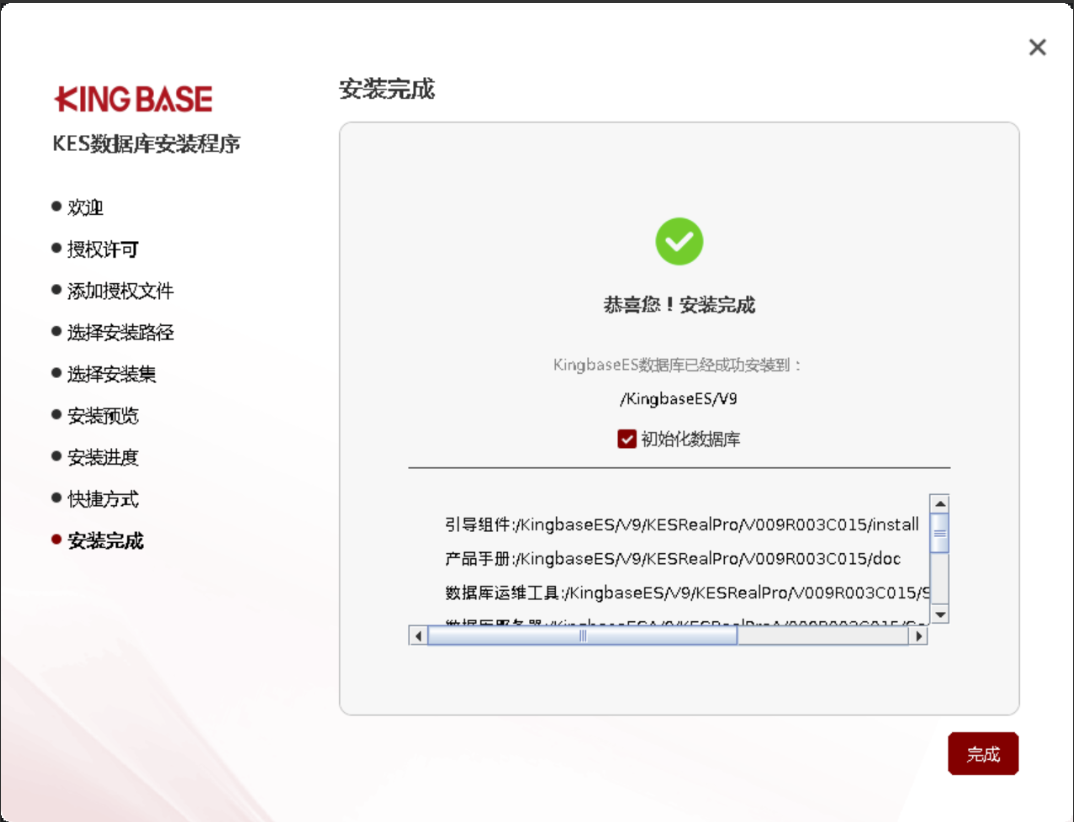The width and height of the screenshot is (1074, 822).
Task: Click the 数据库运维工具 path line
Action: click(x=687, y=593)
